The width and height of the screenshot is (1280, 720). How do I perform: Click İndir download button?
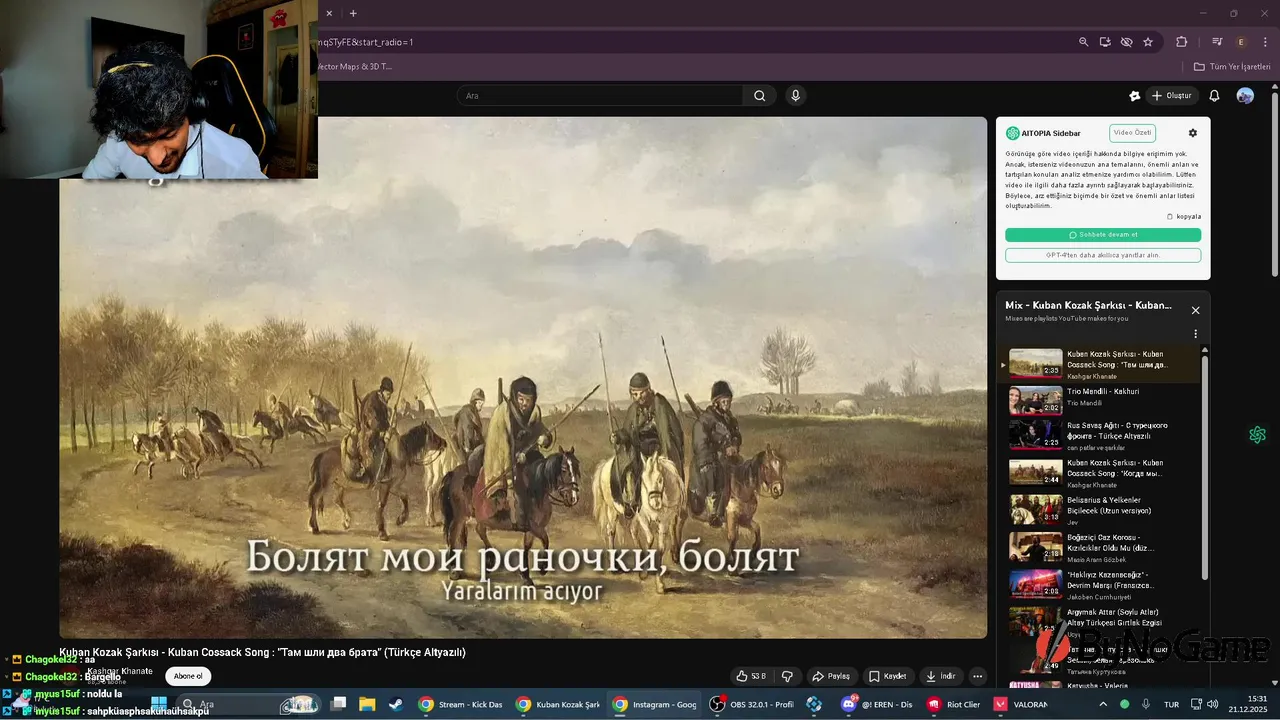[941, 676]
